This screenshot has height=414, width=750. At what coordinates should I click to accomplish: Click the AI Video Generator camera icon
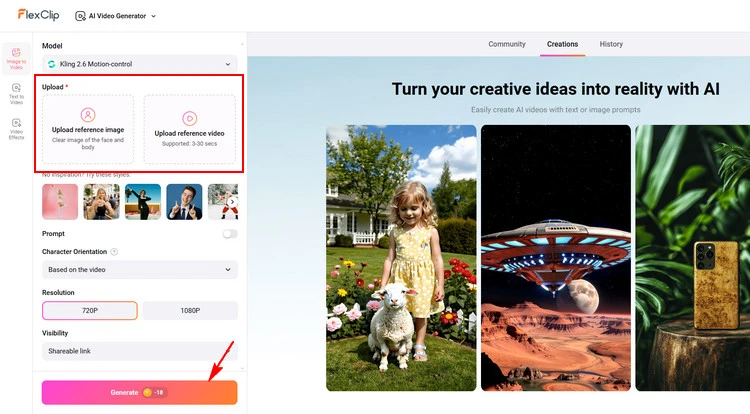[x=80, y=16]
